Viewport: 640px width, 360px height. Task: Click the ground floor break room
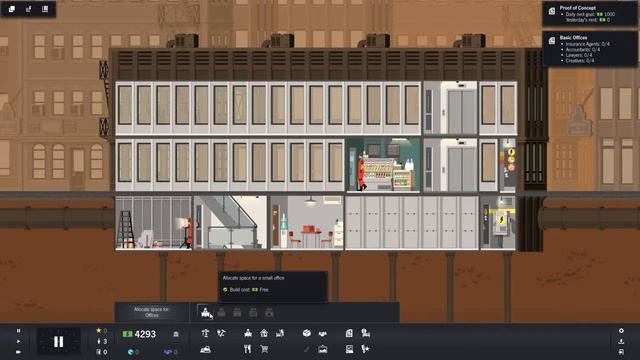point(307,222)
